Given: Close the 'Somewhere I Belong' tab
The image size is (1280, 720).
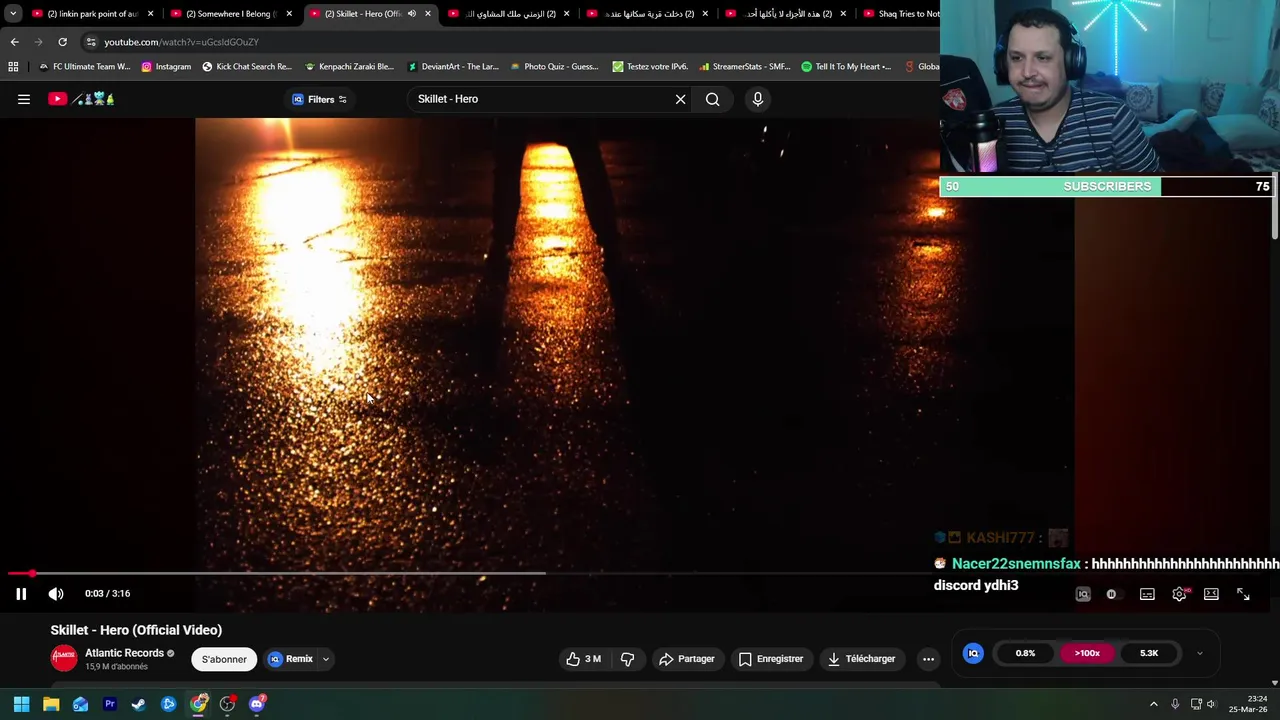Looking at the screenshot, I should point(289,14).
